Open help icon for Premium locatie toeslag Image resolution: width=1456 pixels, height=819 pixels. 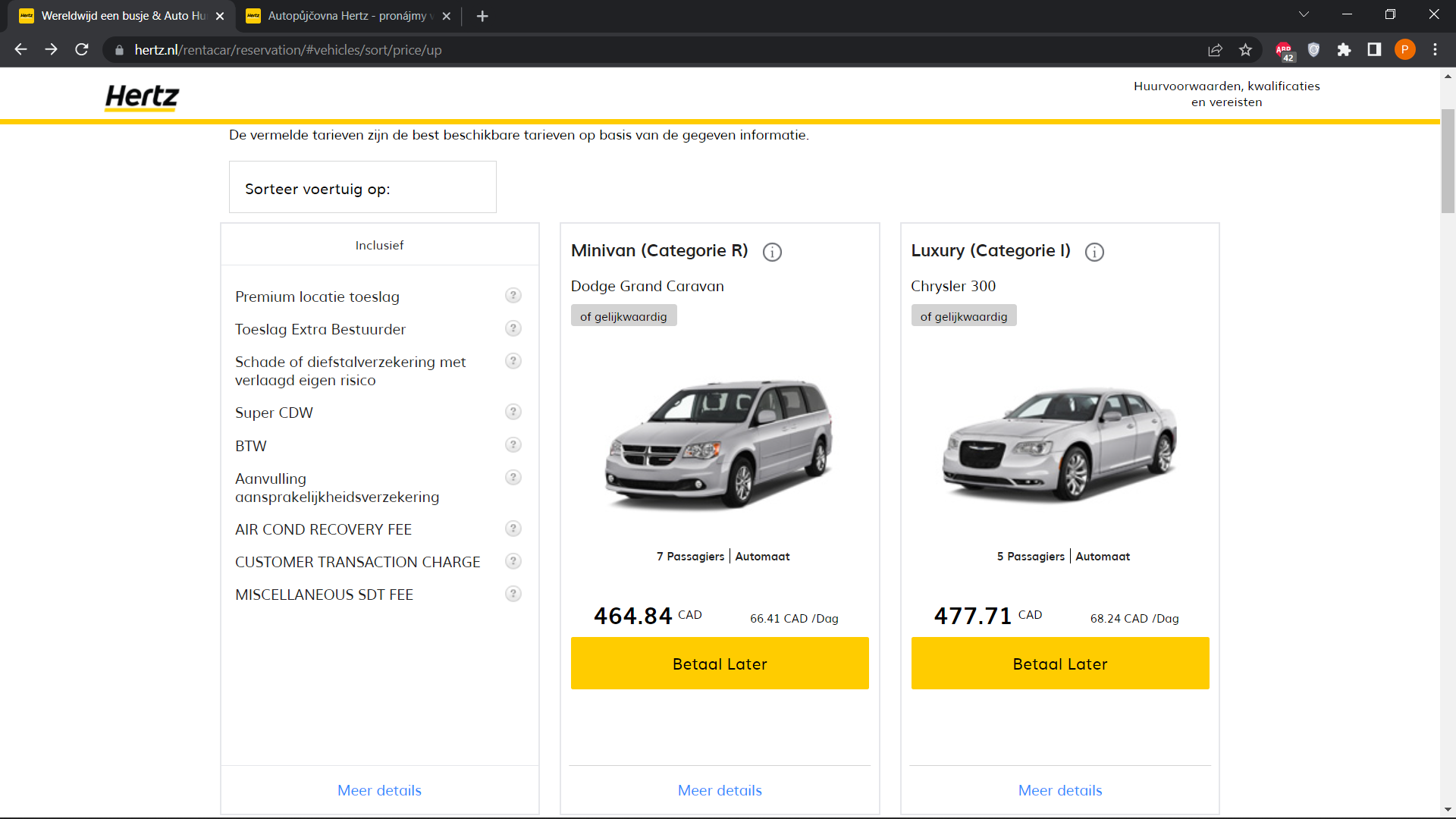click(513, 296)
